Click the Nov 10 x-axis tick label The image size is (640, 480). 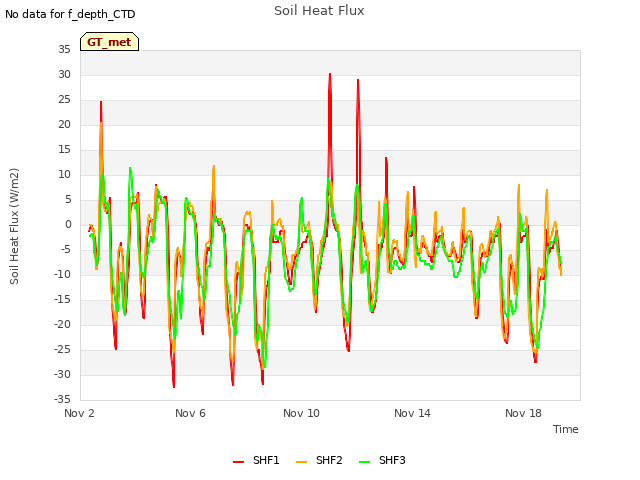[301, 413]
